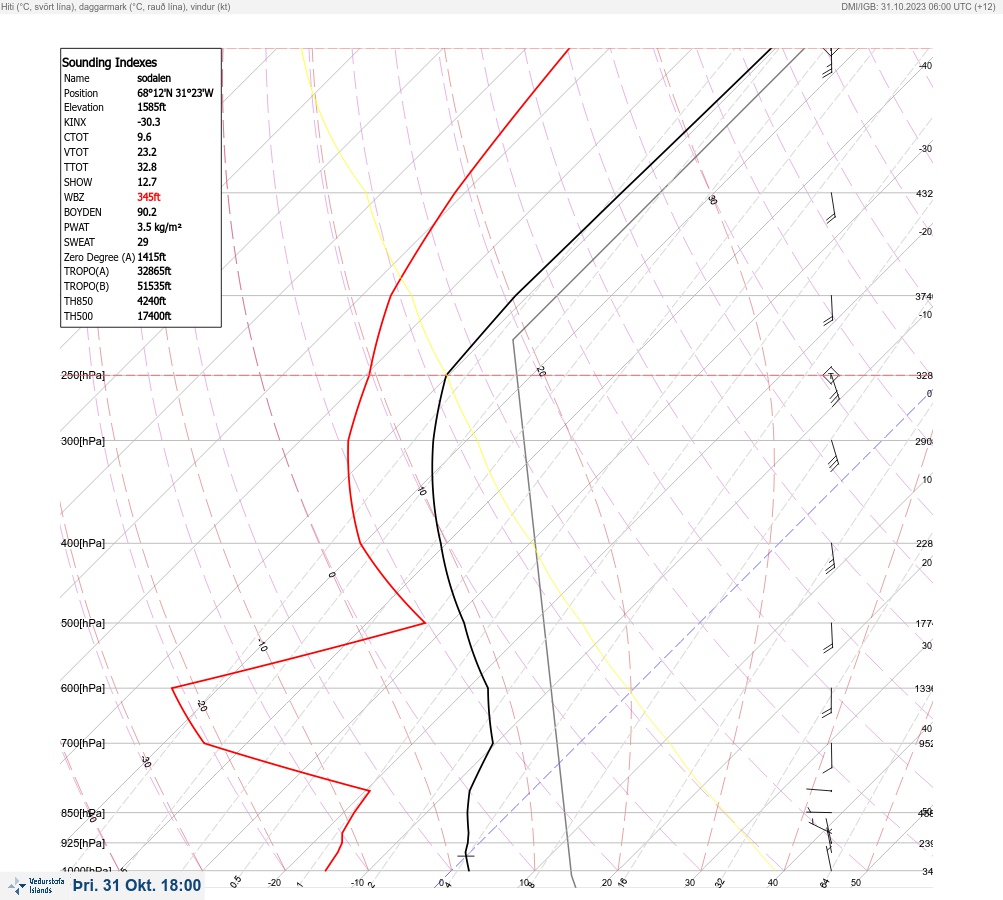
Task: Click the 600[hPa] pressure label
Action: coord(83,688)
